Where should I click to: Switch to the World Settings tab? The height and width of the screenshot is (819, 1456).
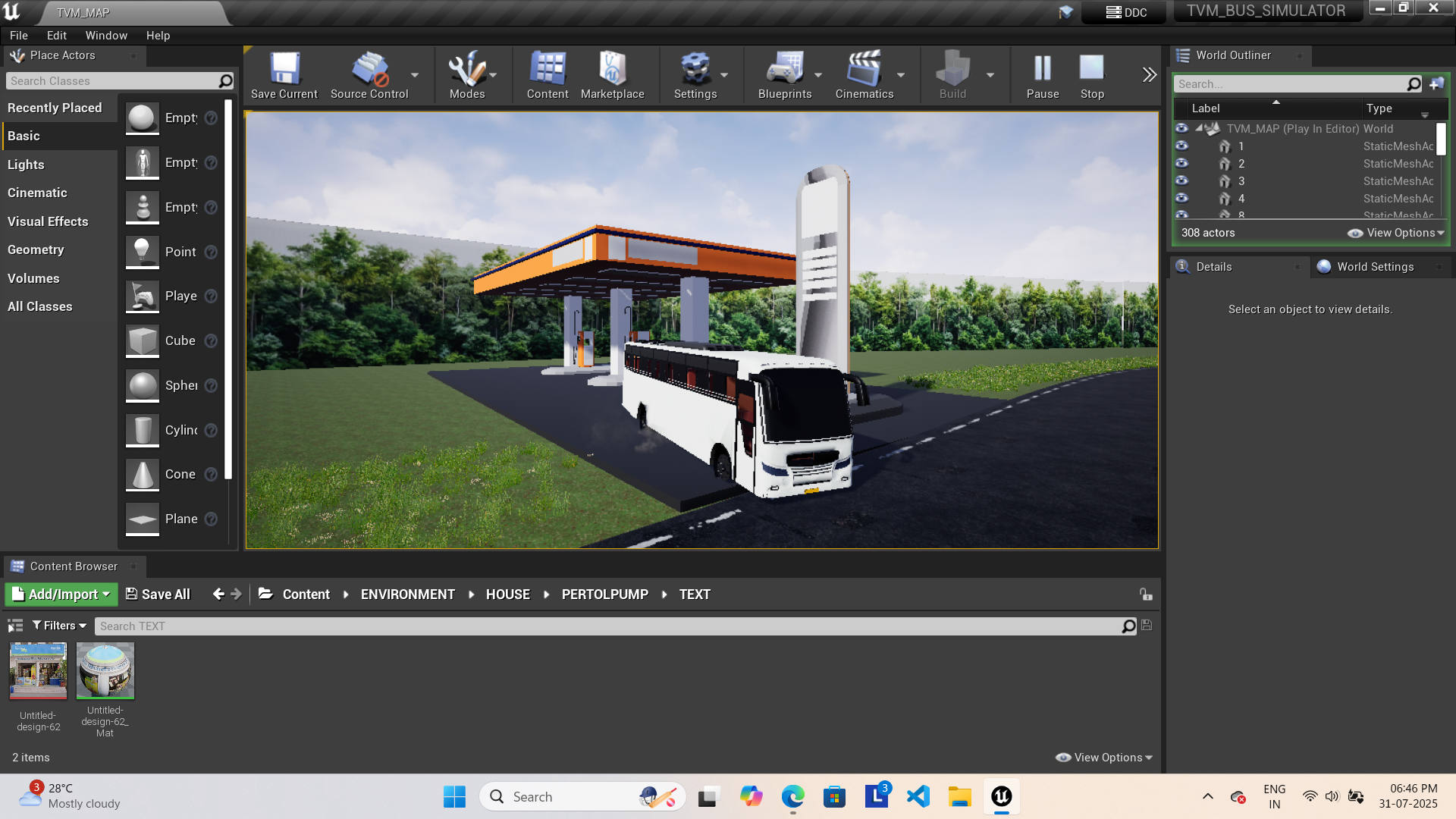click(1375, 266)
